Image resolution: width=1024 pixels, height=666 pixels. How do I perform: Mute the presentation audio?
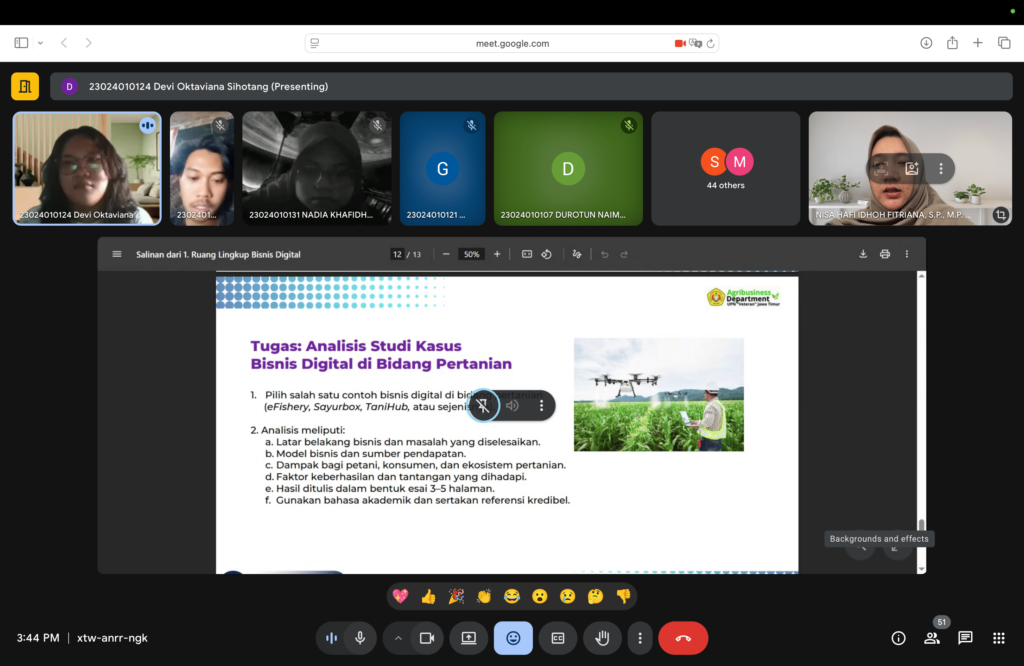coord(513,405)
